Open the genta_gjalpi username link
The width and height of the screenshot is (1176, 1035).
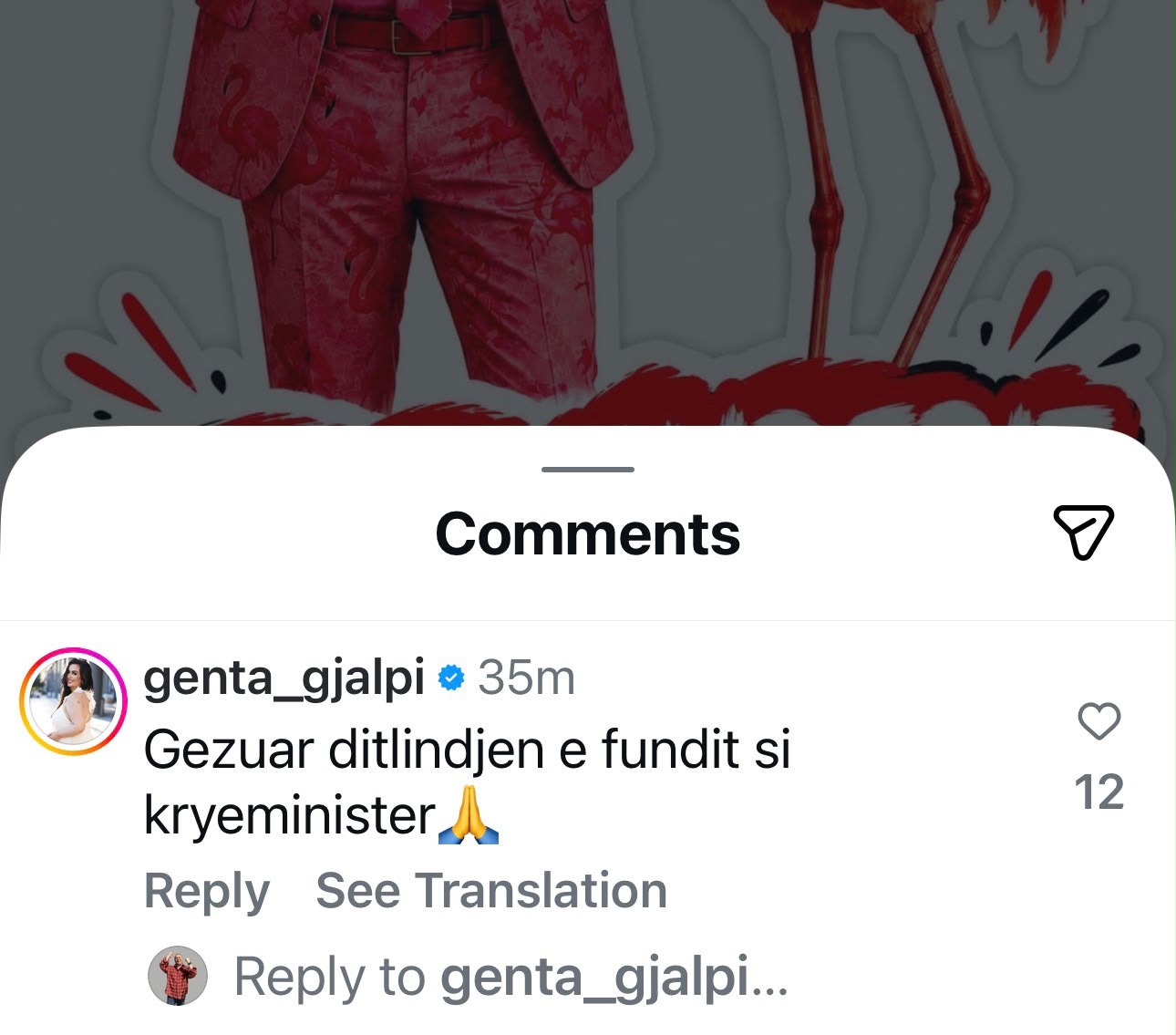coord(284,679)
